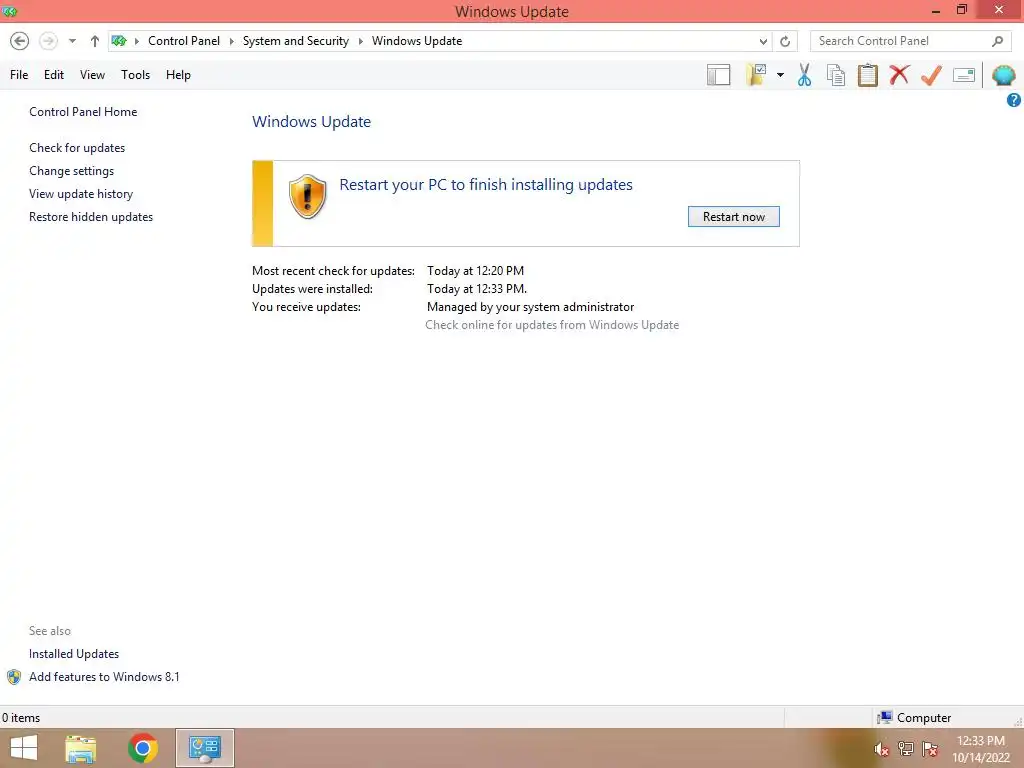Expand breadcrumb arrow after Control Panel
The image size is (1024, 768).
click(231, 41)
